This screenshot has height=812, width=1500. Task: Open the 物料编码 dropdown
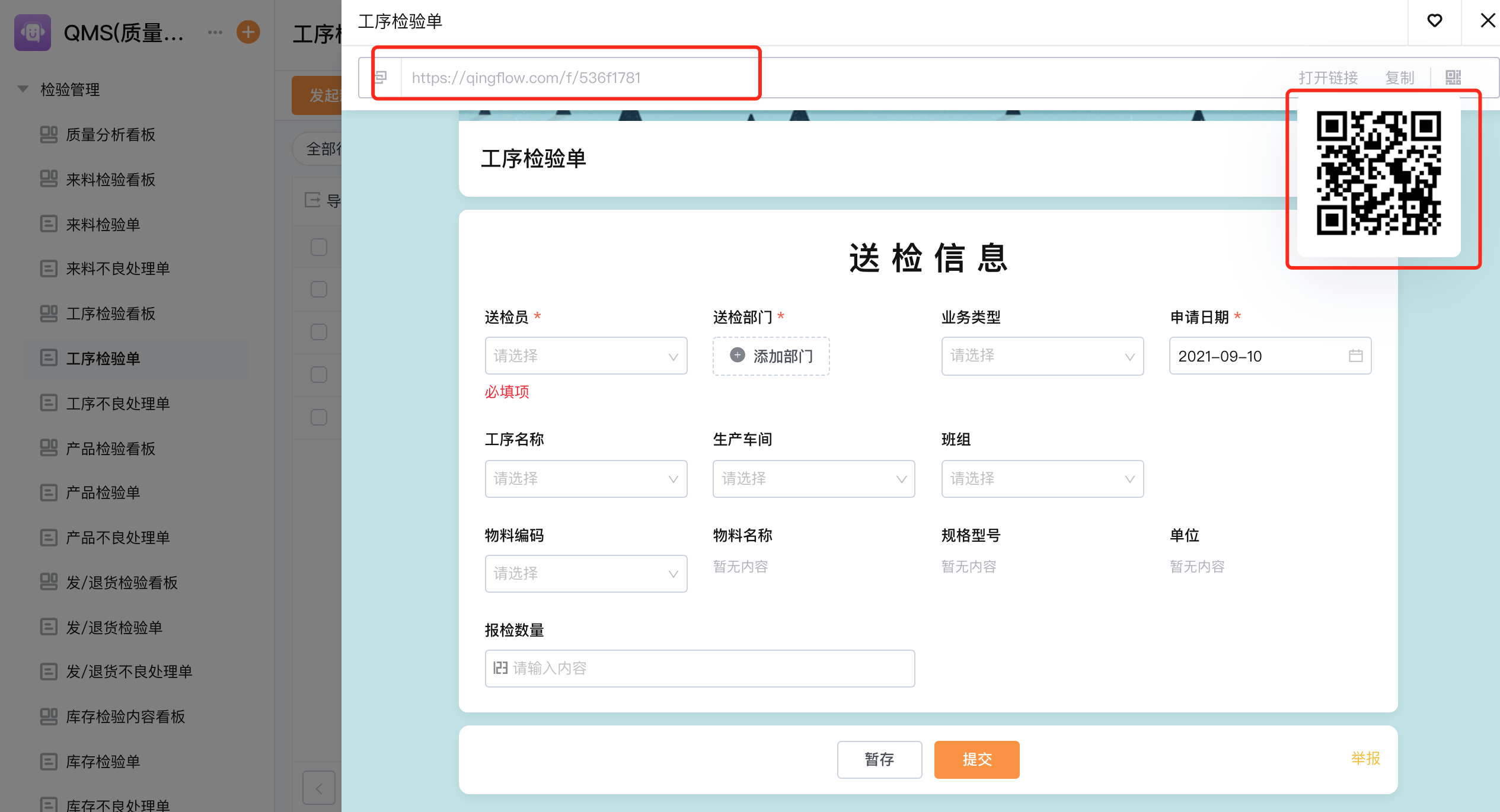[x=586, y=573]
